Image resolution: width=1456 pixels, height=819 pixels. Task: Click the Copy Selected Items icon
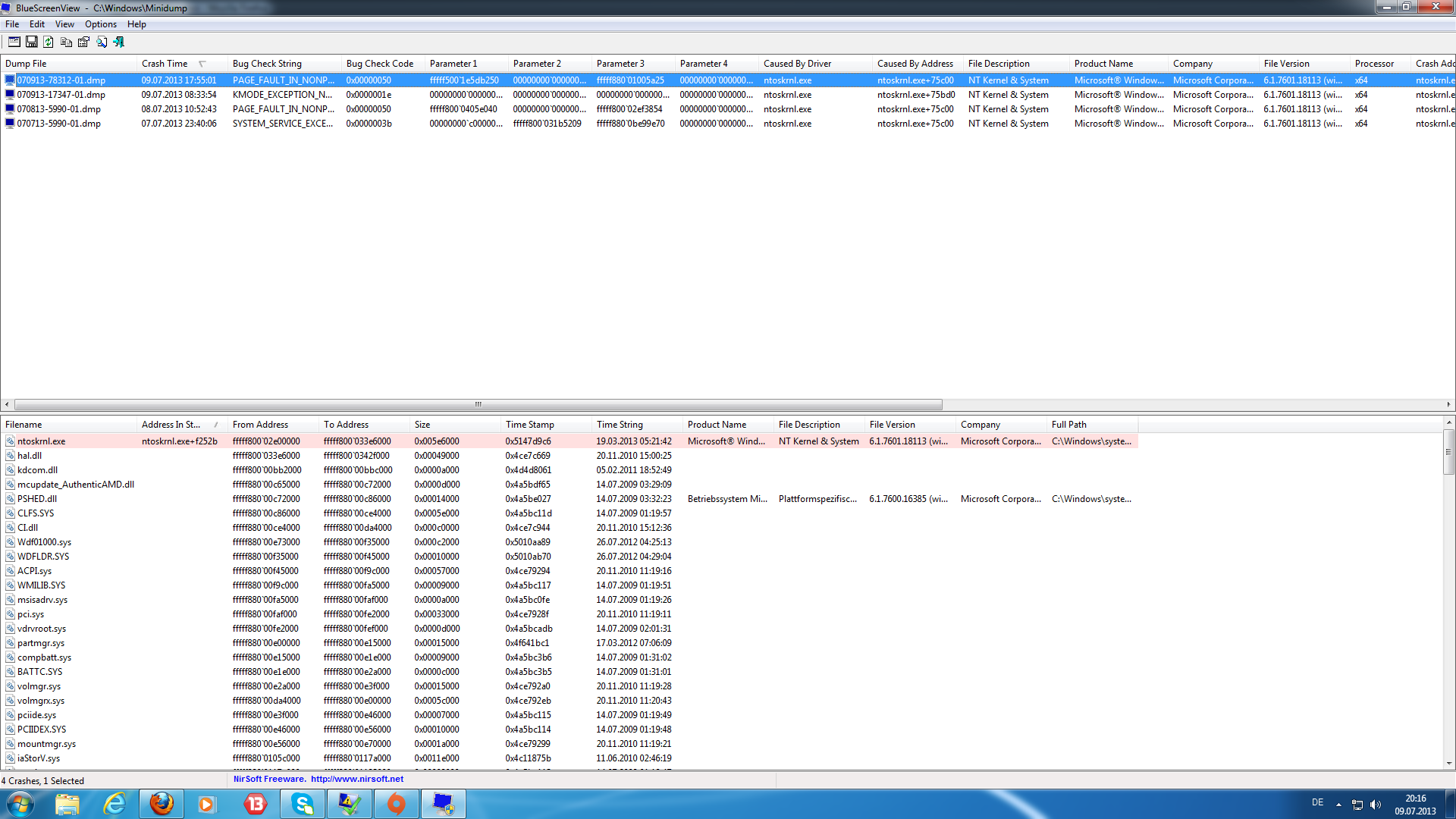point(66,42)
